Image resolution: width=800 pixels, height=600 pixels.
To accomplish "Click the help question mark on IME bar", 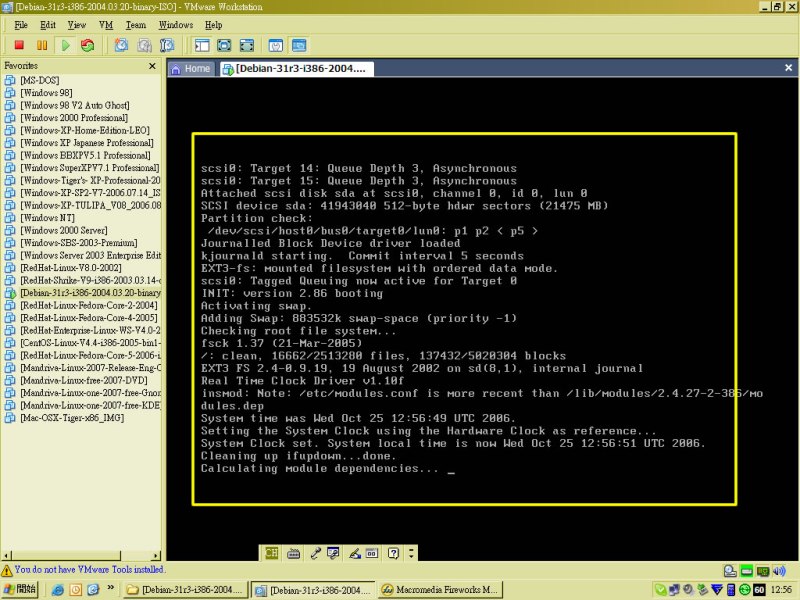I will coord(393,554).
